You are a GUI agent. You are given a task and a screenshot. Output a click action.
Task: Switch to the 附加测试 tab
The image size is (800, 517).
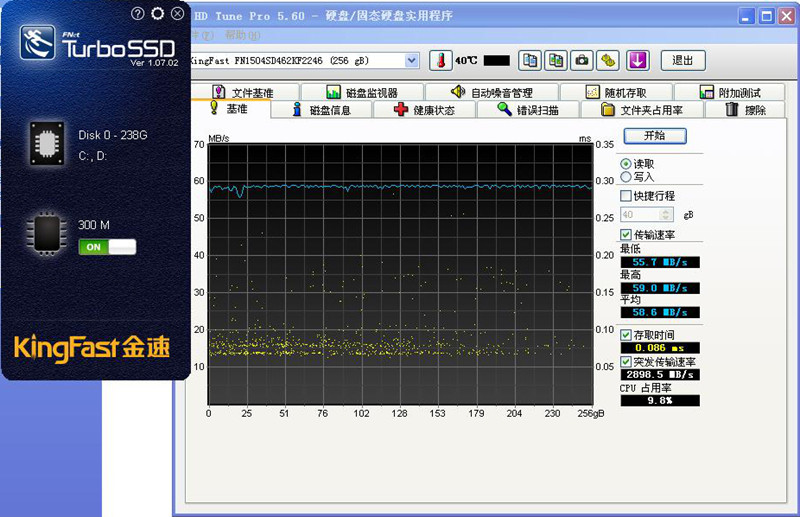pyautogui.click(x=730, y=92)
